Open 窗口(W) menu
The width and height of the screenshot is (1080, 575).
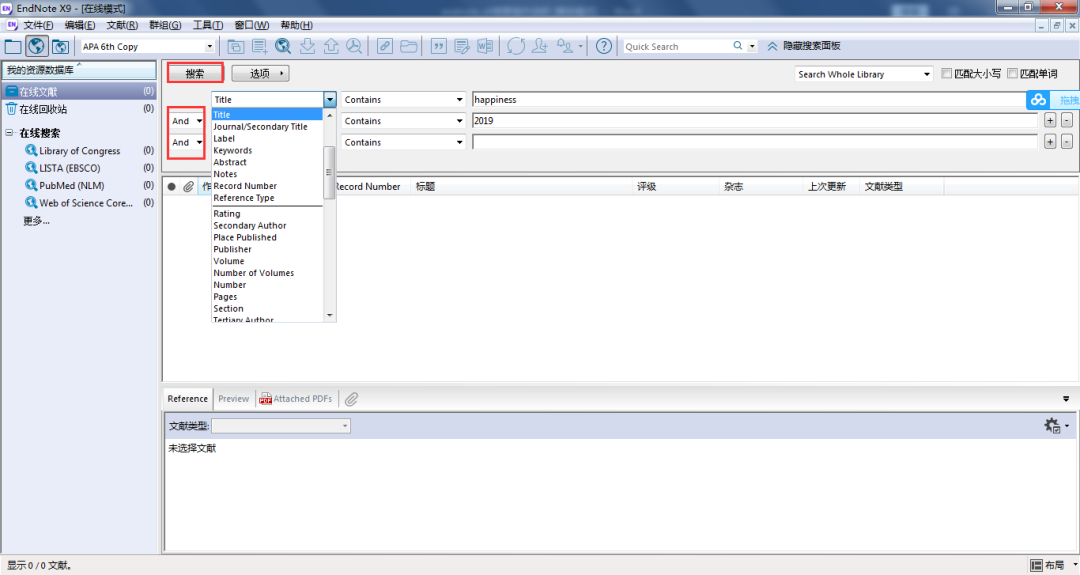(x=251, y=25)
